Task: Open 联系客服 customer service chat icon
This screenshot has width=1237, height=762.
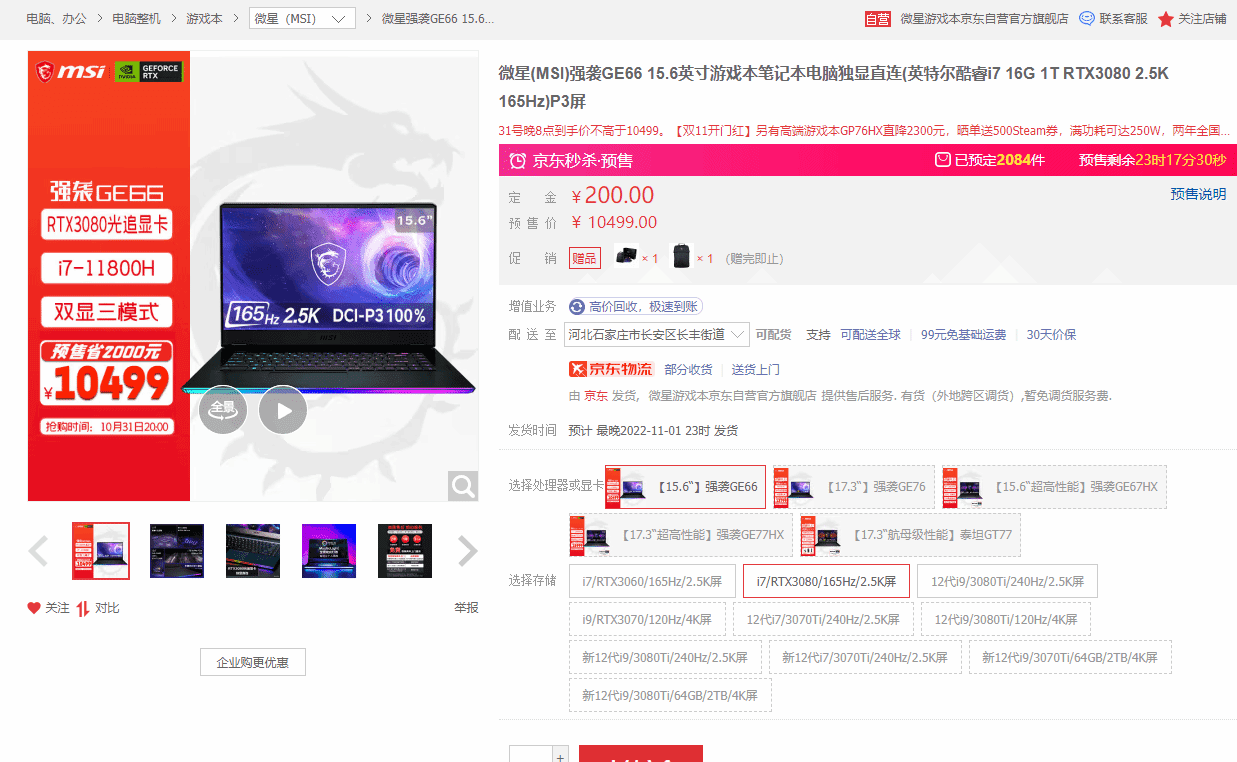Action: 1087,19
